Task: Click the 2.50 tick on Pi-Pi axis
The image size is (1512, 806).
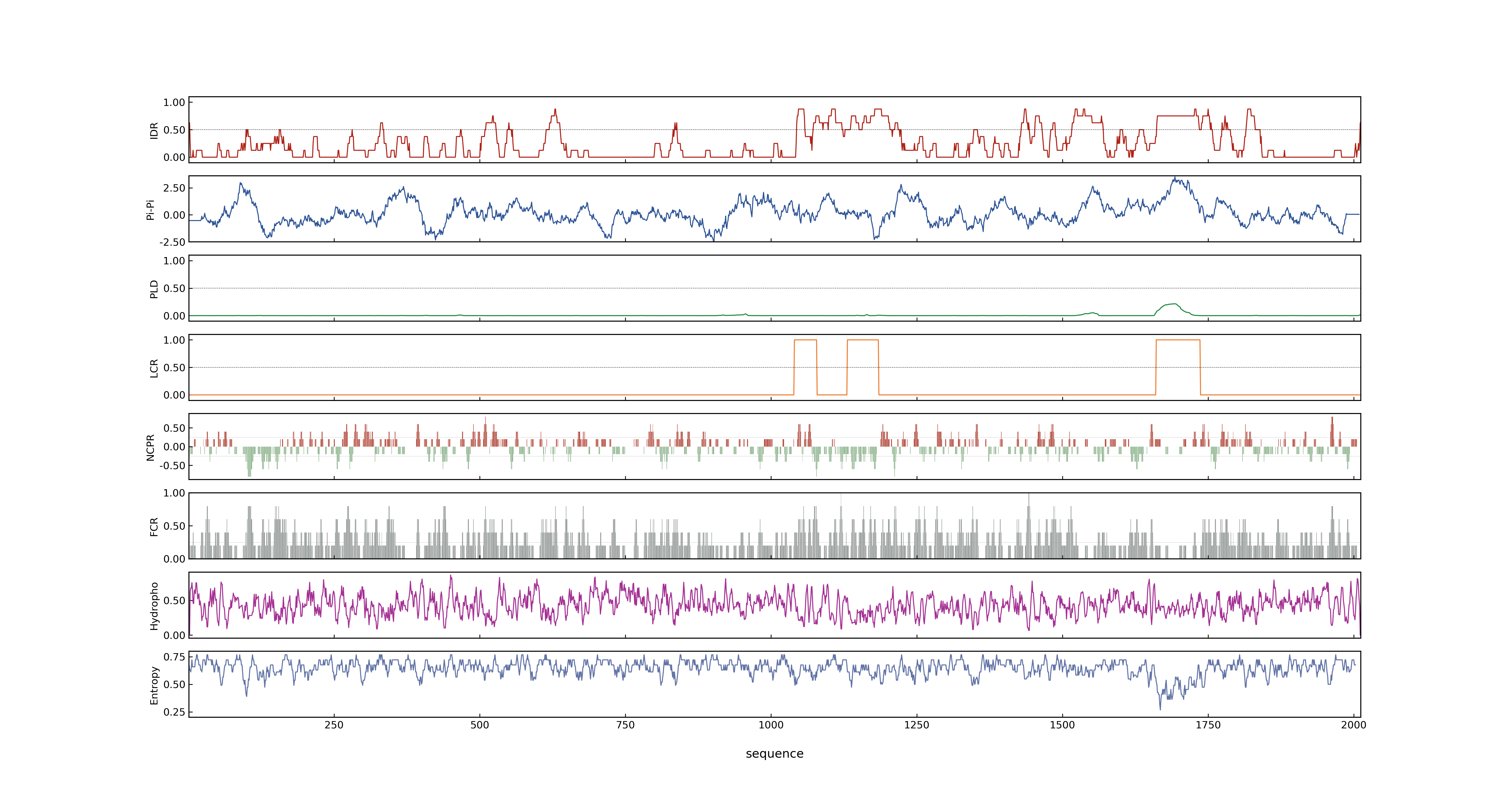Action: [174, 188]
